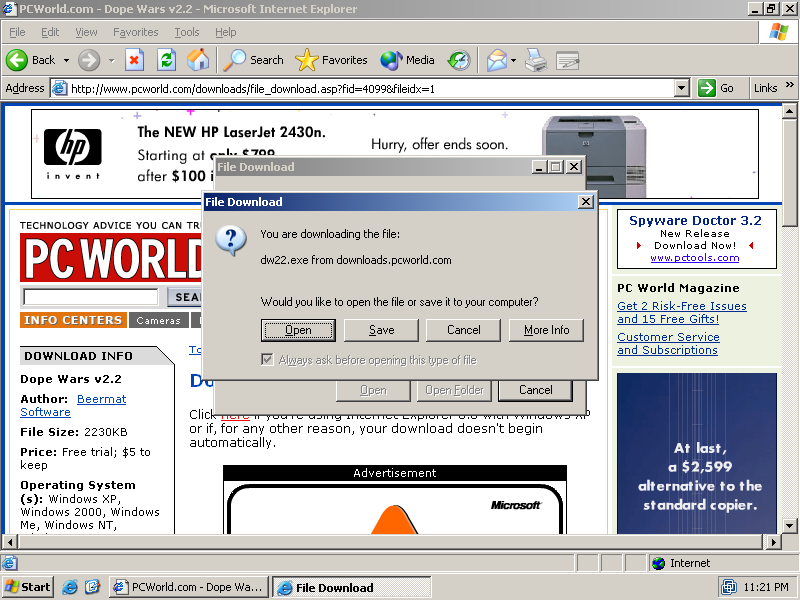Open the File menu

click(17, 32)
